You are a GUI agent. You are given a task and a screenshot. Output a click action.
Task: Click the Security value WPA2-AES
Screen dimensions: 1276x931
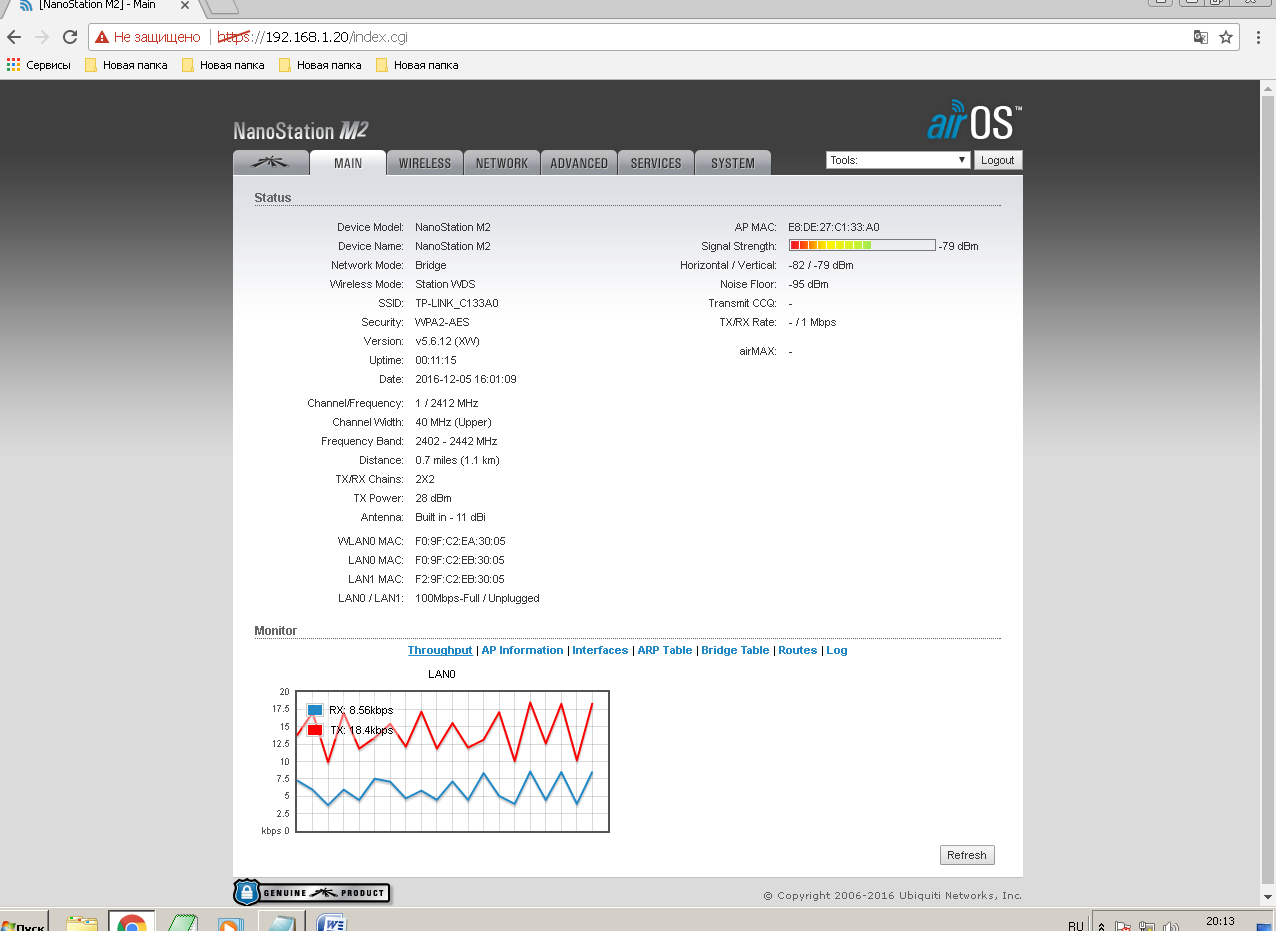(442, 322)
